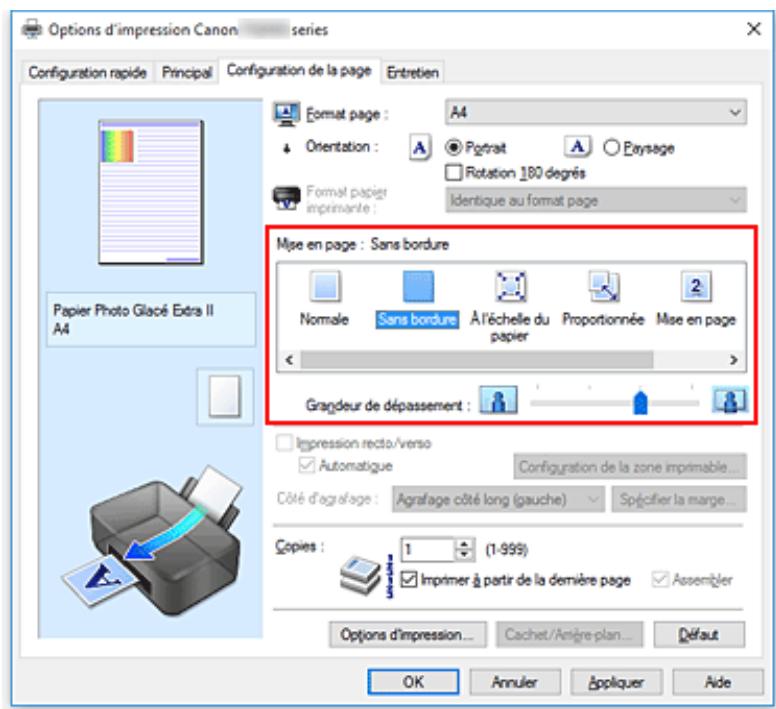Open Format papier imprimante dropdown
Image resolution: width=776 pixels, height=709 pixels.
click(596, 200)
